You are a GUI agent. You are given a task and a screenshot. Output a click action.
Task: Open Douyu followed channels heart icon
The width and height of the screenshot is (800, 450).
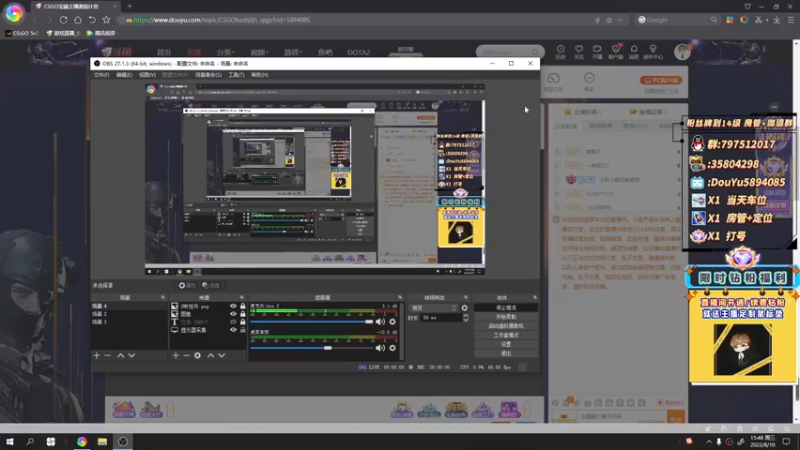pyautogui.click(x=579, y=52)
